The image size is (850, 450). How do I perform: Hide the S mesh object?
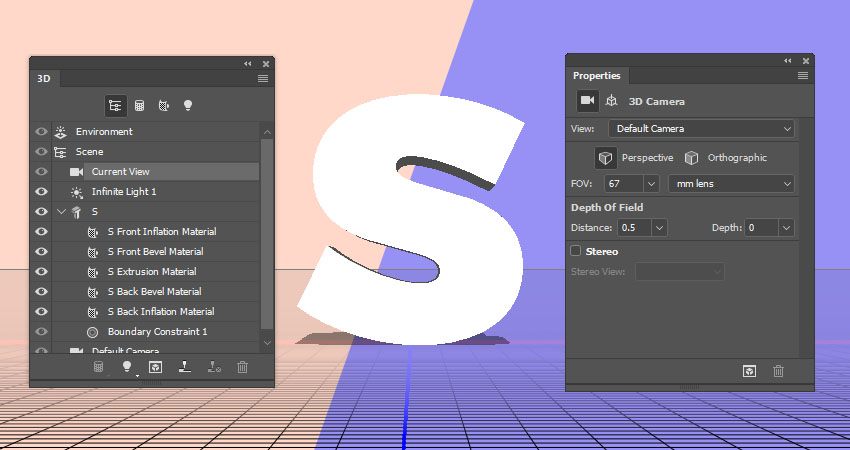click(x=41, y=212)
